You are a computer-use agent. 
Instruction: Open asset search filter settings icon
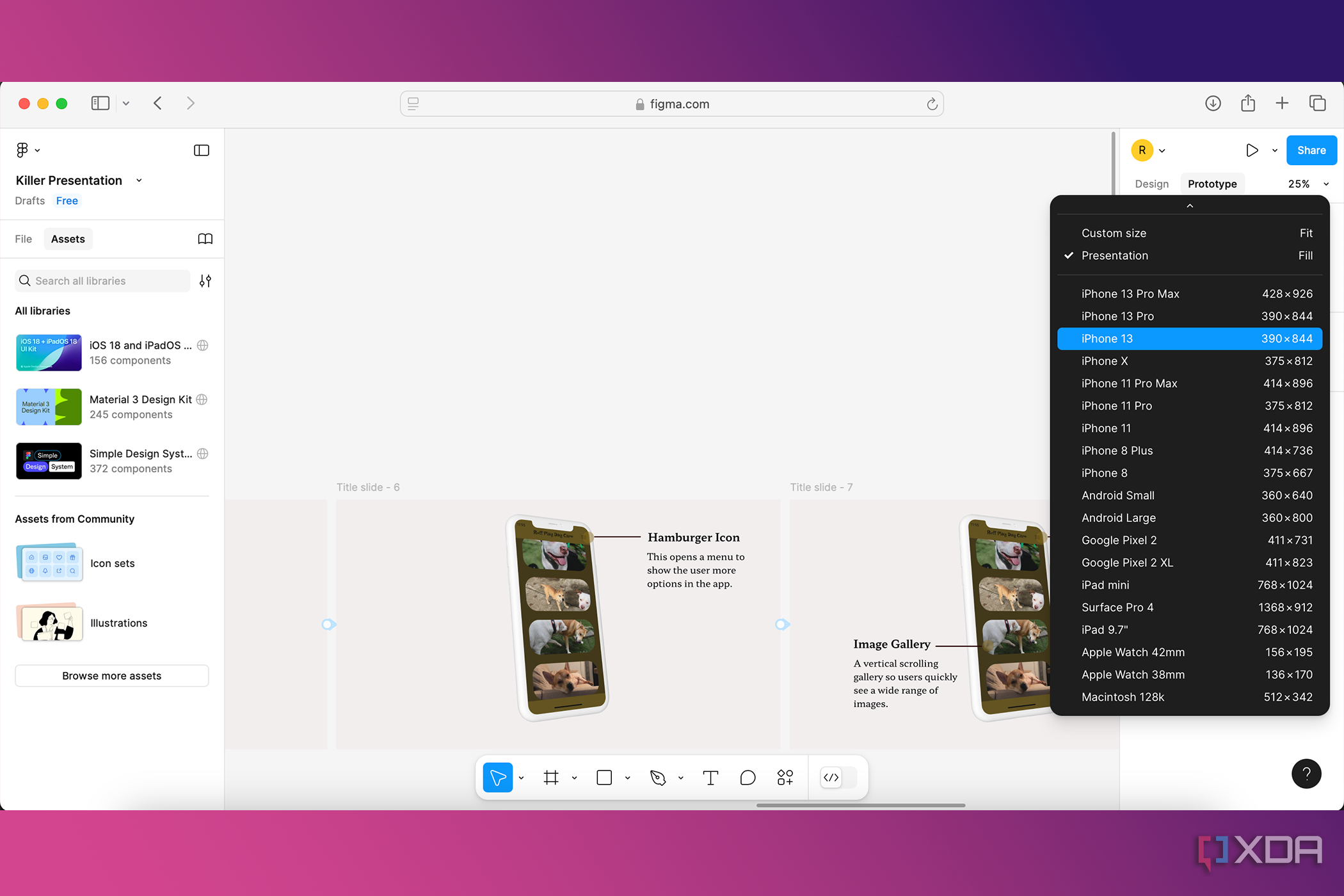[205, 281]
